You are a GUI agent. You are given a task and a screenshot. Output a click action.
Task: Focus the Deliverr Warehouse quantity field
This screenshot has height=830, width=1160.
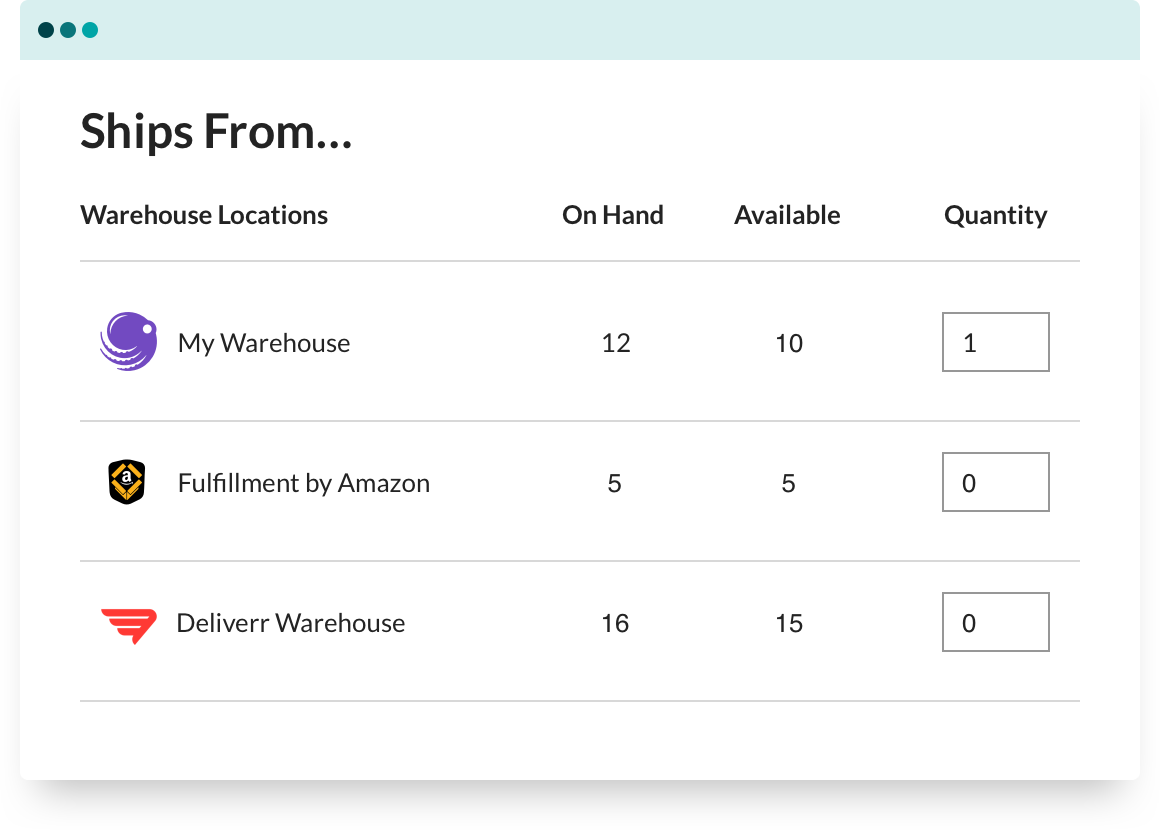tap(995, 622)
